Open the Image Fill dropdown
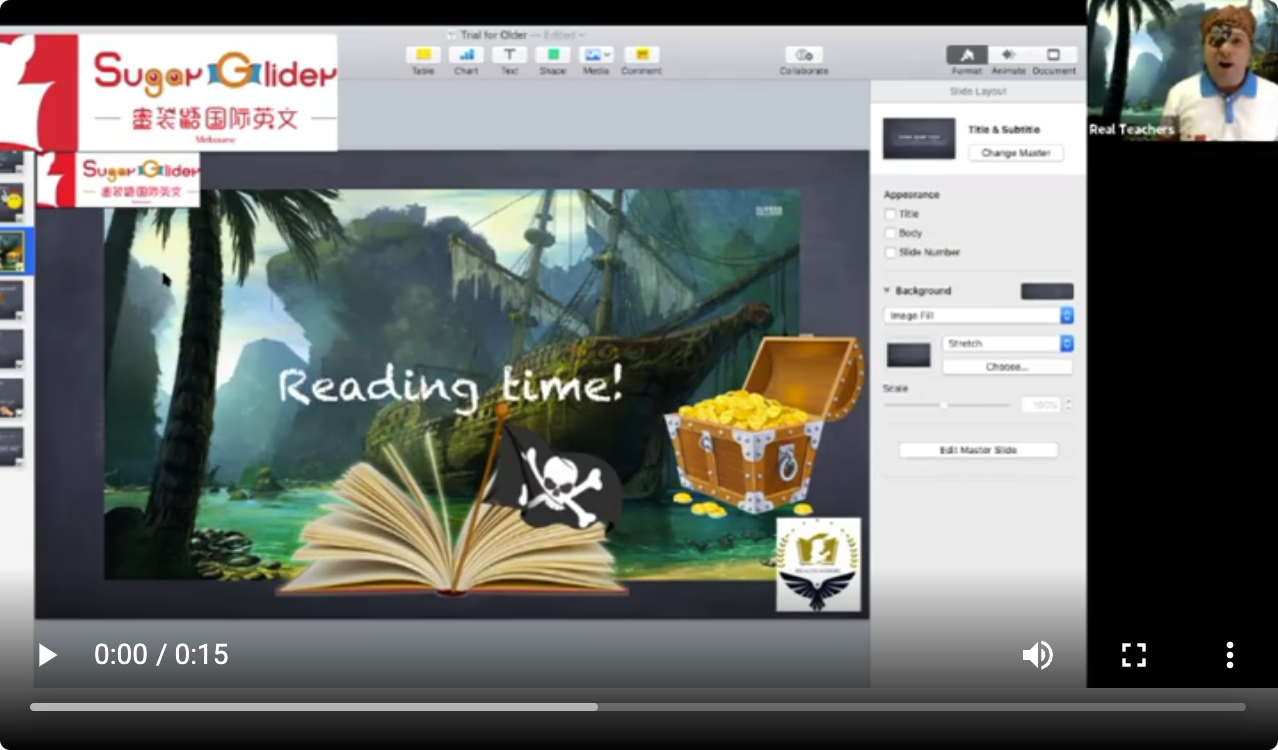The image size is (1278, 750). [x=978, y=316]
